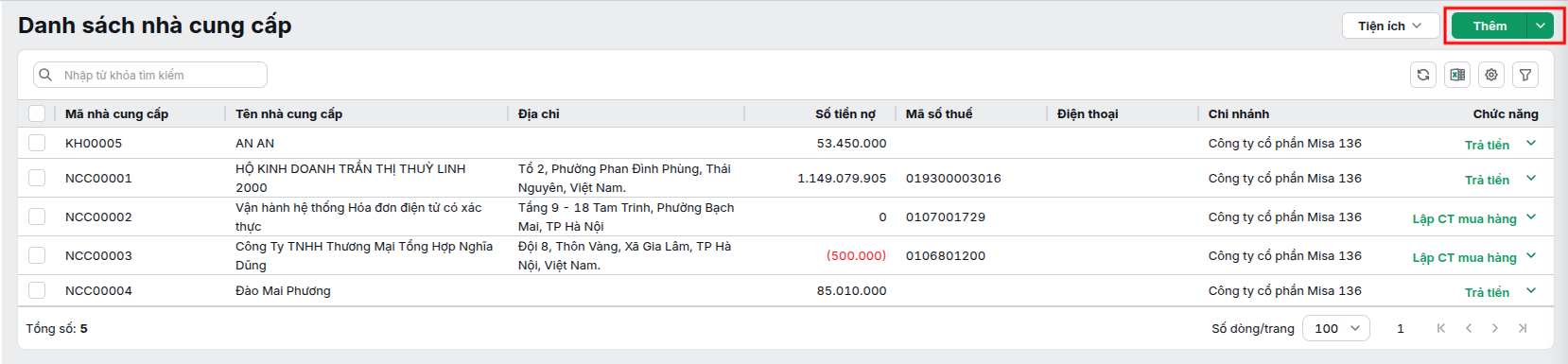The width and height of the screenshot is (1568, 364).
Task: Expand action arrow for NCC00002 row
Action: pos(1531,217)
